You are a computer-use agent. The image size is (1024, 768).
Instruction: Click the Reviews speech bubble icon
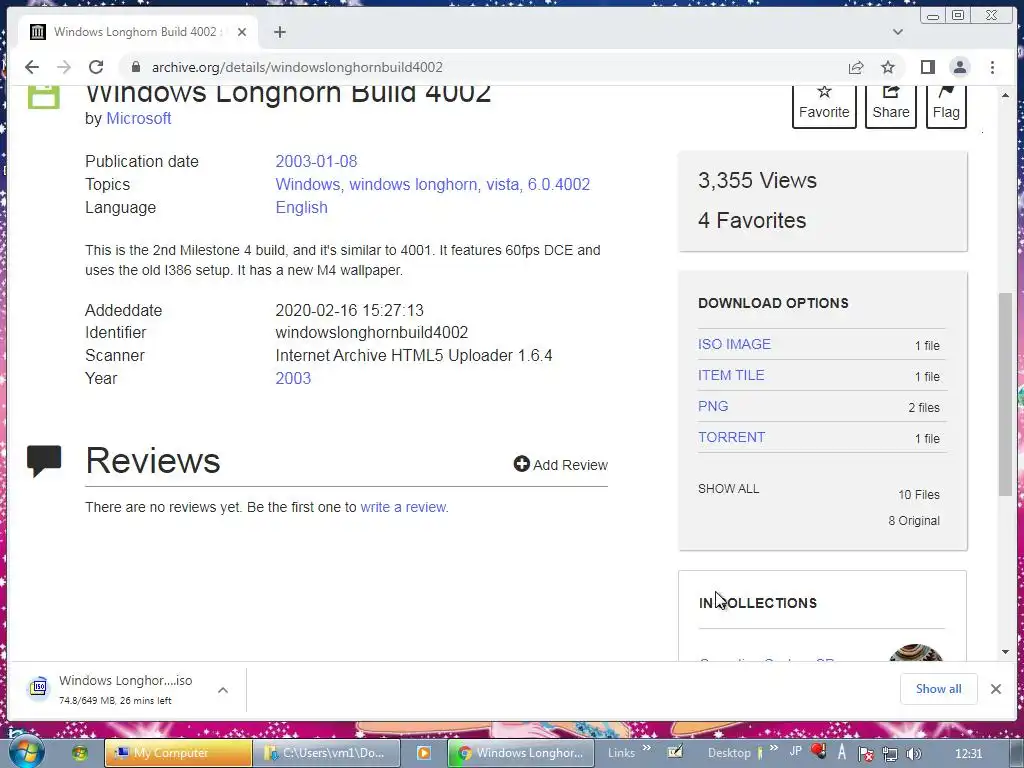point(44,460)
